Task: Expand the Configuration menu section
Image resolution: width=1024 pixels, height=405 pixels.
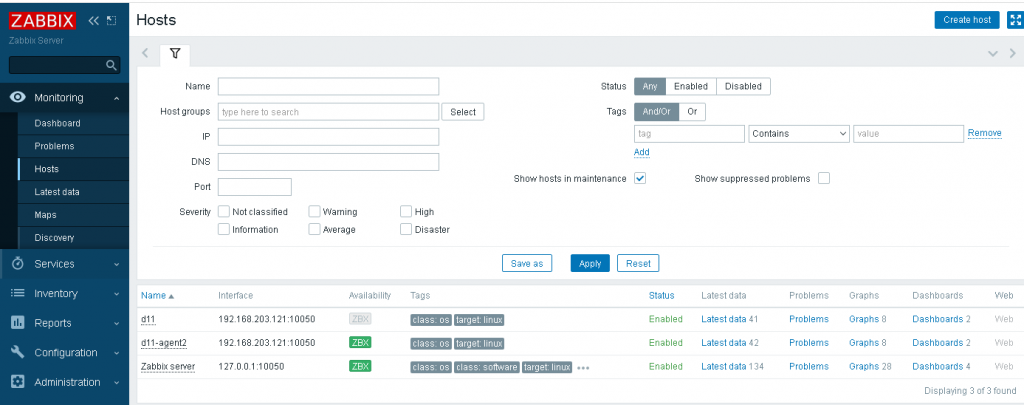Action: point(116,353)
